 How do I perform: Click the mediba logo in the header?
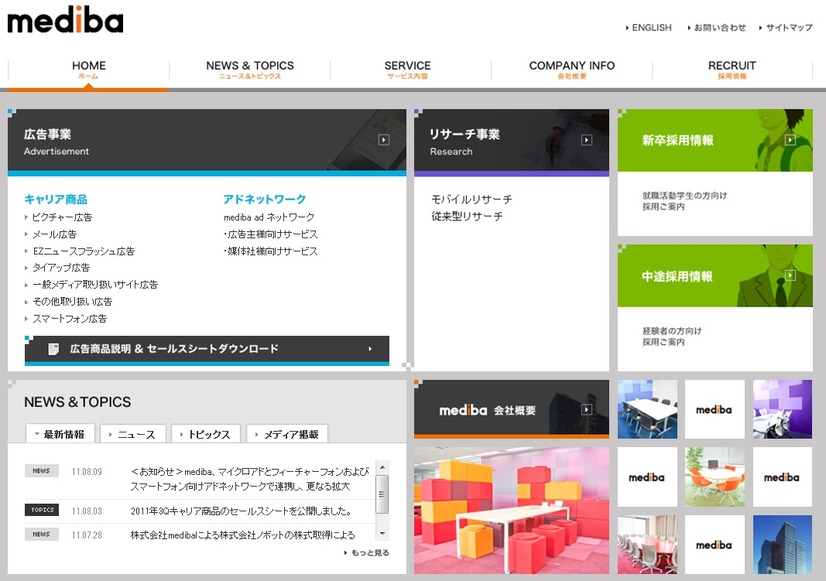[x=65, y=20]
